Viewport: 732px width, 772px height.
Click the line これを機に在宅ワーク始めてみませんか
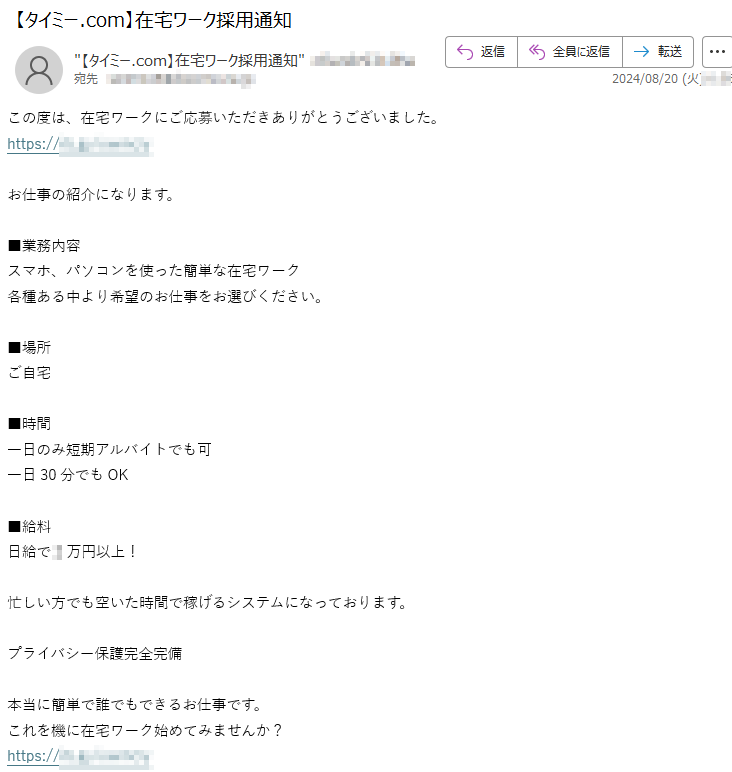(145, 730)
